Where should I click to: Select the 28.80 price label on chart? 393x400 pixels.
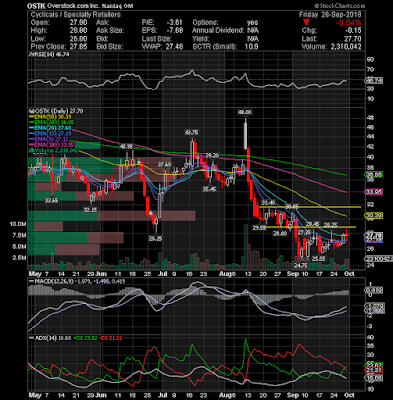click(280, 234)
